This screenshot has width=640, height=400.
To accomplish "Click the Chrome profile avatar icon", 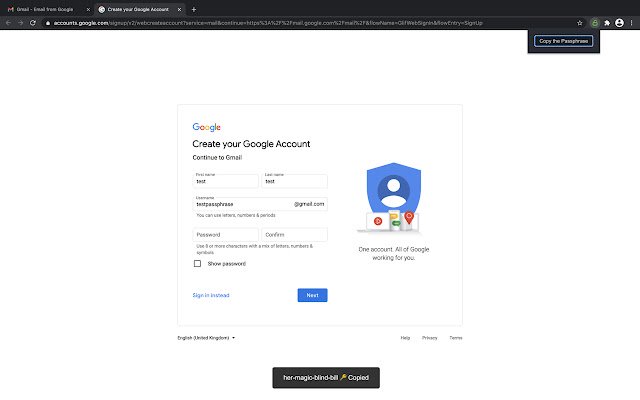I will point(619,22).
